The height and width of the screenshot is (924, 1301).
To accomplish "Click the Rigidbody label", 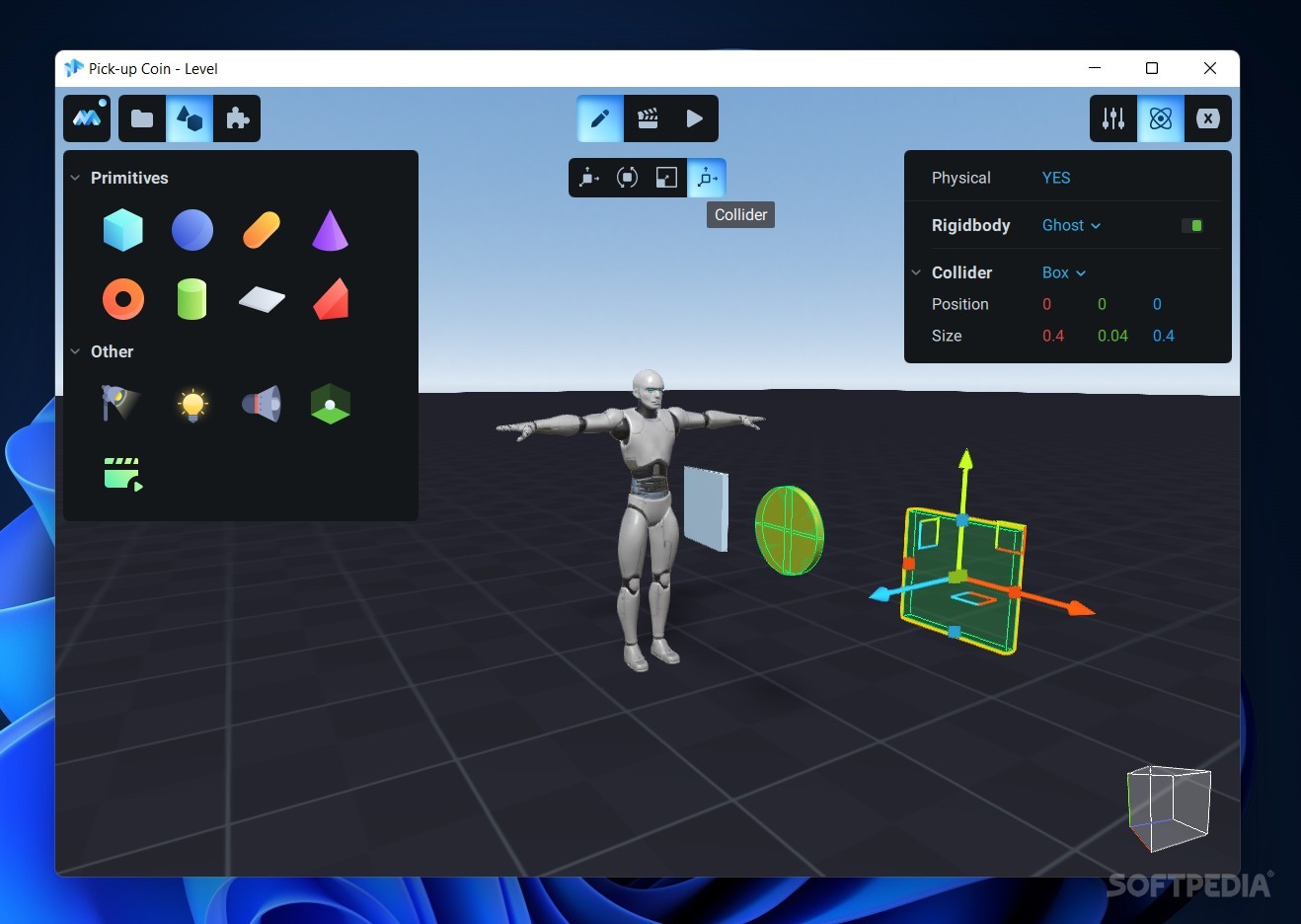I will pos(970,225).
